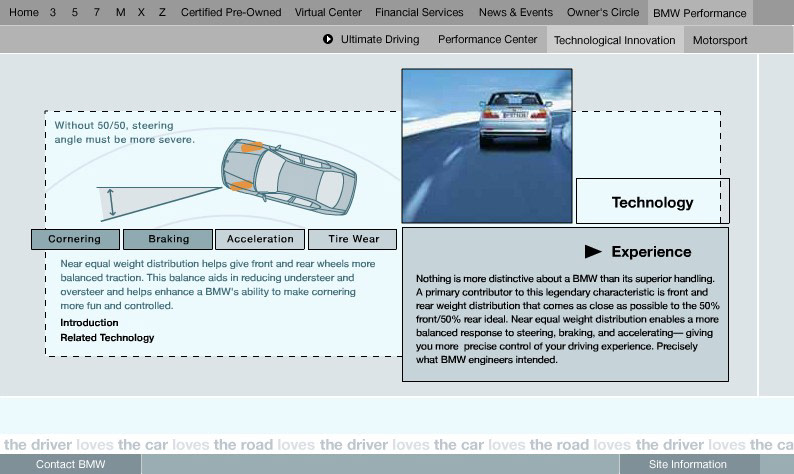The image size is (794, 474).
Task: Open the Introduction link
Action: [89, 323]
